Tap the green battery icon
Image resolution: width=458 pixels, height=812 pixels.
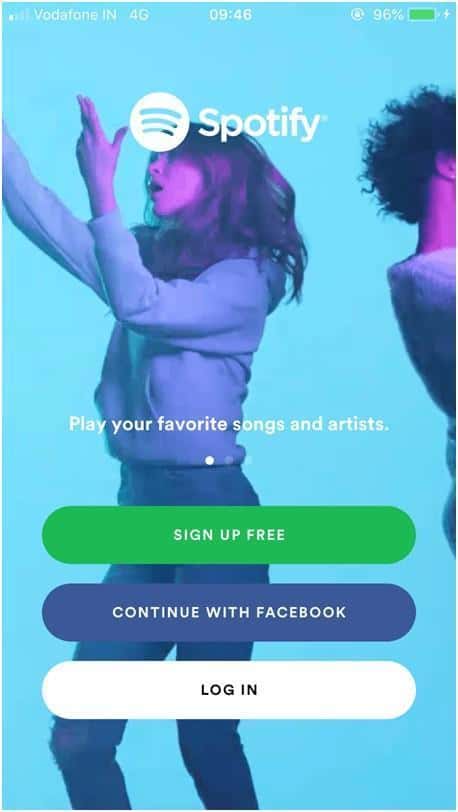coord(422,15)
